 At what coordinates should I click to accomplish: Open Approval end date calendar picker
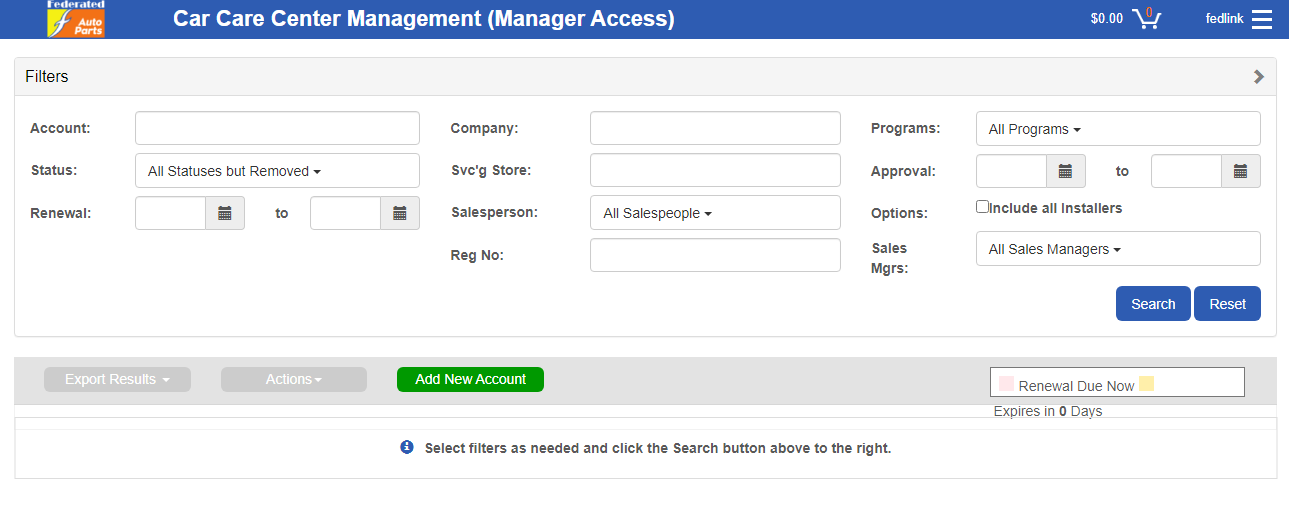(x=1240, y=171)
